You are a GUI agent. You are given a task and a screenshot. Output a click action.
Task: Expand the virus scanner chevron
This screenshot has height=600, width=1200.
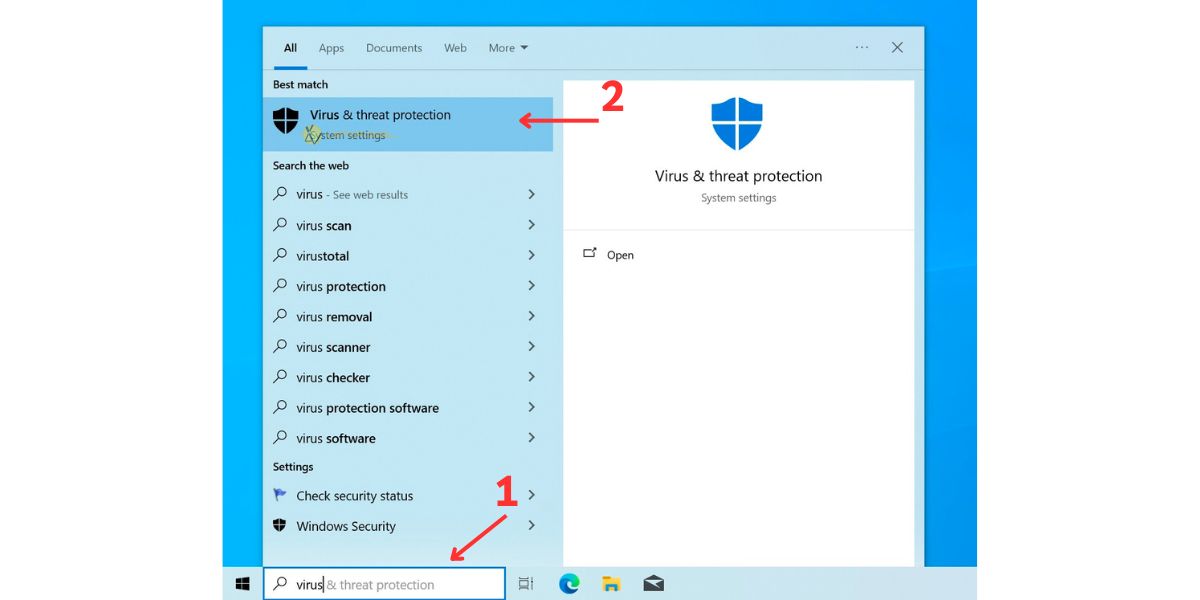coord(531,346)
